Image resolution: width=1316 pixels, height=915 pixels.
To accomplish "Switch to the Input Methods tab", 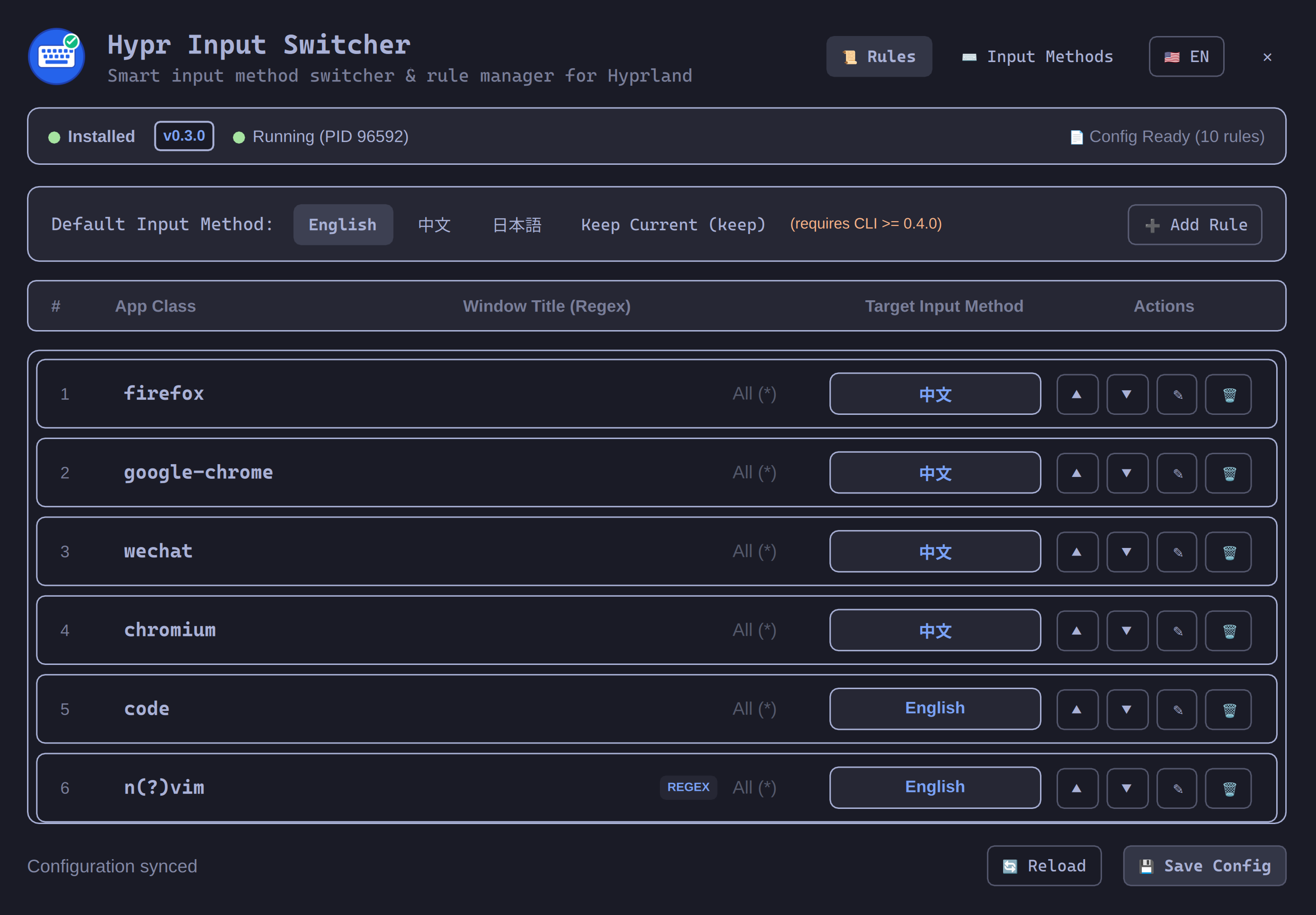I will click(x=1038, y=57).
